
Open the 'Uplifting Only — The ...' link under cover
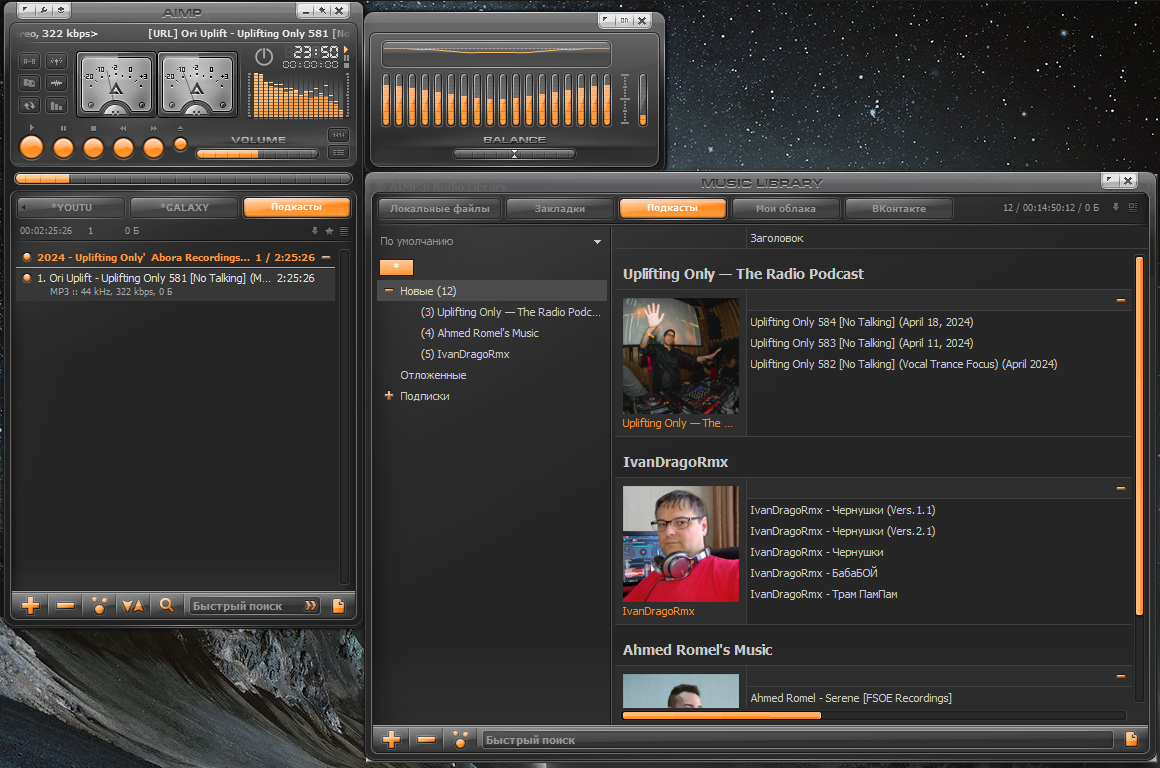678,423
